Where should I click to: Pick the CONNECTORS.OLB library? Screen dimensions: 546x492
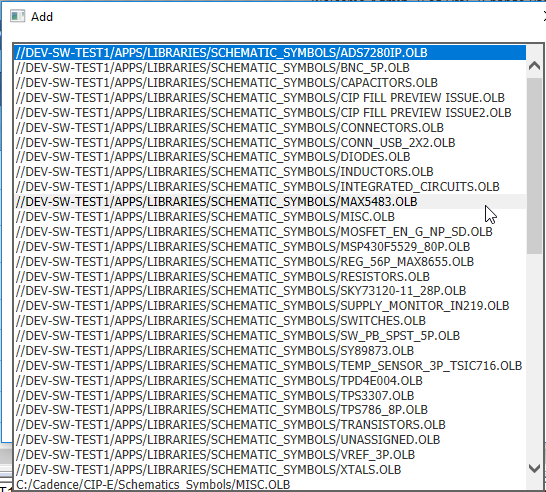coord(270,127)
